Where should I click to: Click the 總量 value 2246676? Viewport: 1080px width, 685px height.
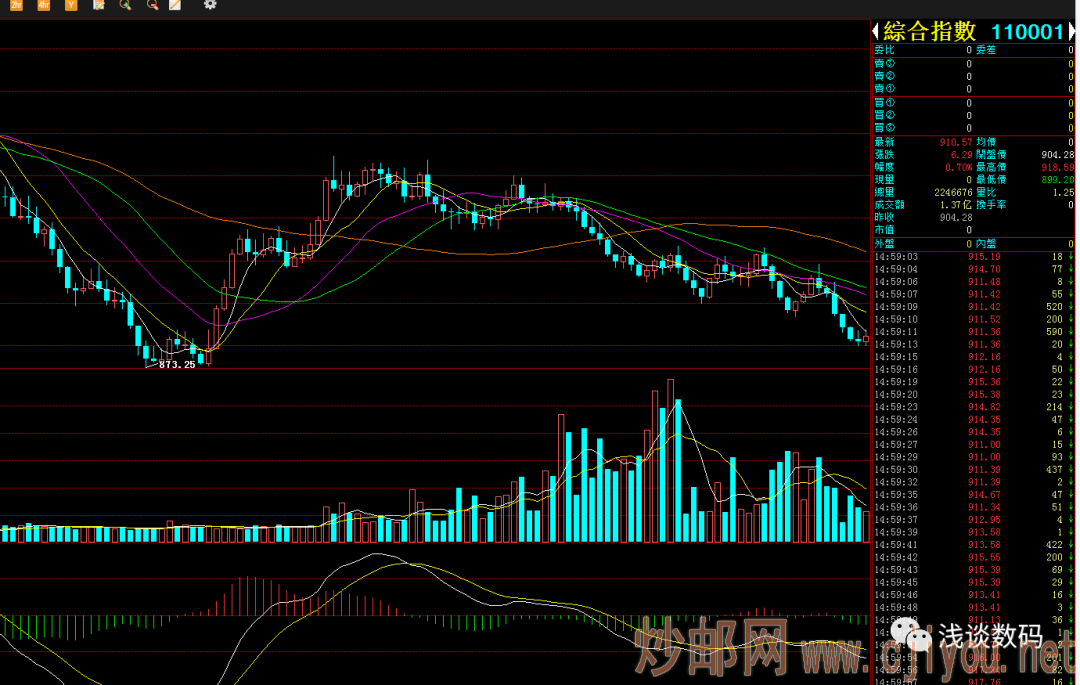[x=952, y=192]
